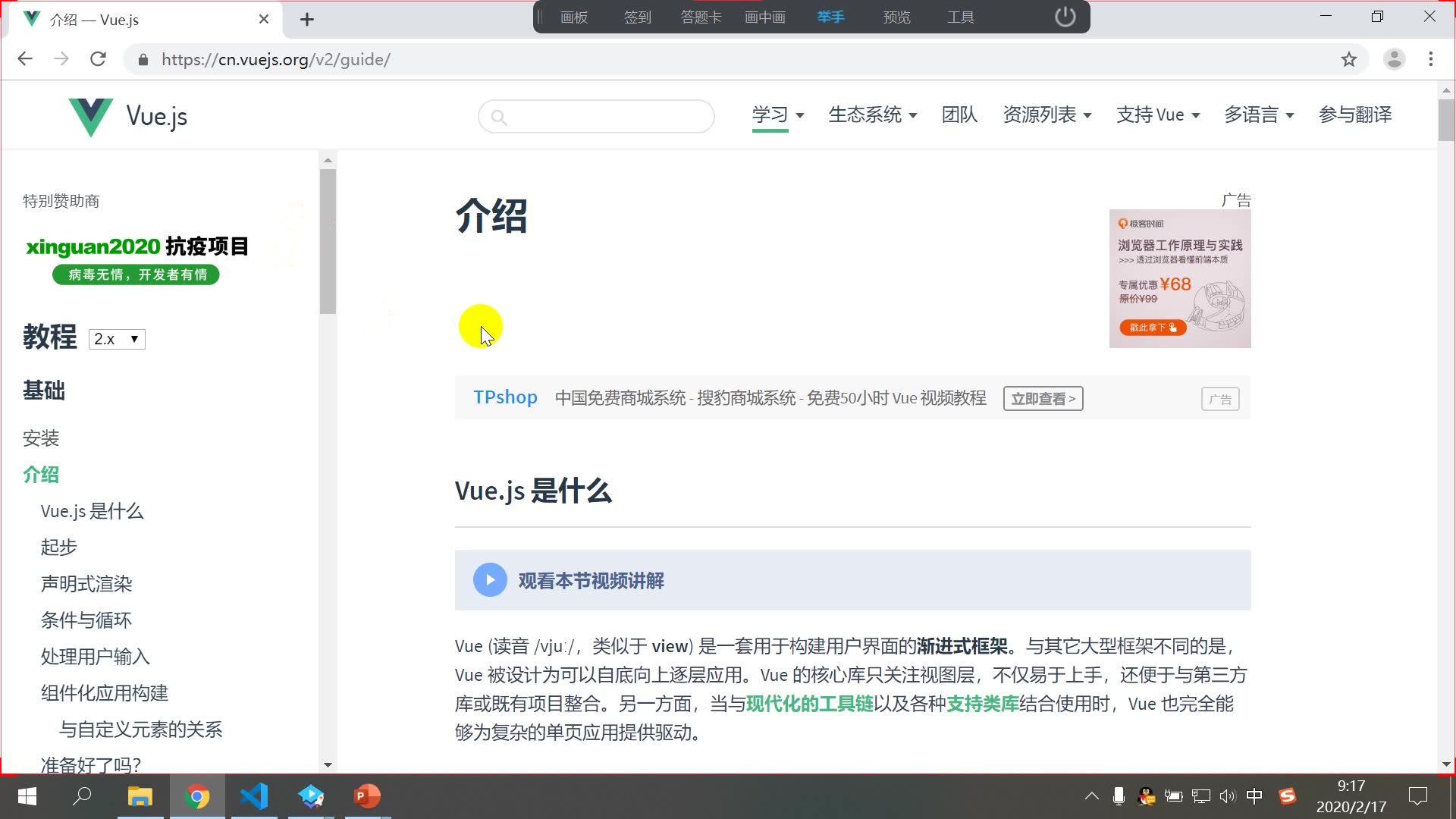
Task: Open the 2.x version selector dropdown
Action: click(x=117, y=339)
